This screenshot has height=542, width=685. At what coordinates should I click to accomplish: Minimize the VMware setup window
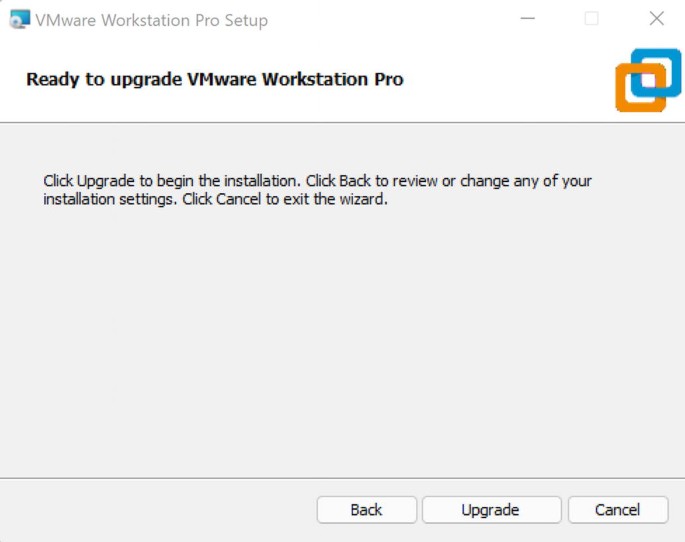(x=528, y=19)
